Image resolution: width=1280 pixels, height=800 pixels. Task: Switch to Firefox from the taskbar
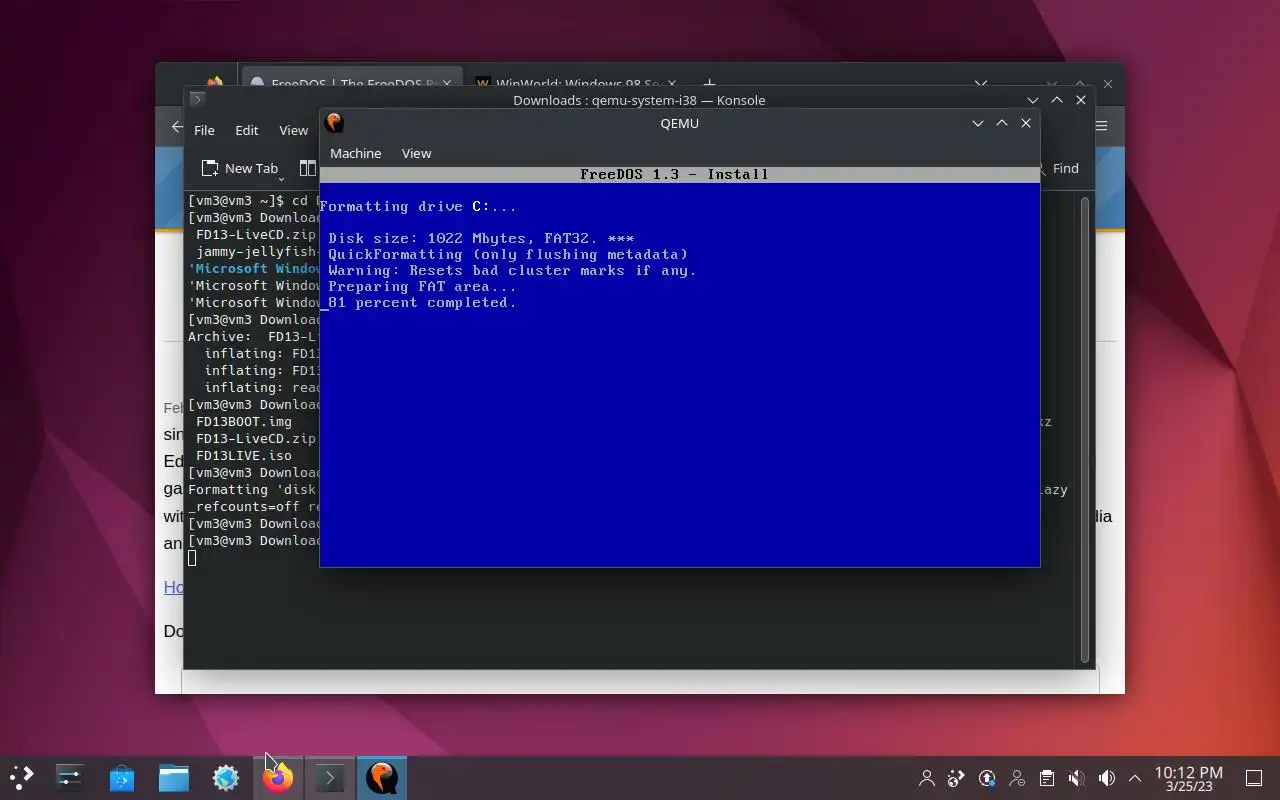point(278,777)
